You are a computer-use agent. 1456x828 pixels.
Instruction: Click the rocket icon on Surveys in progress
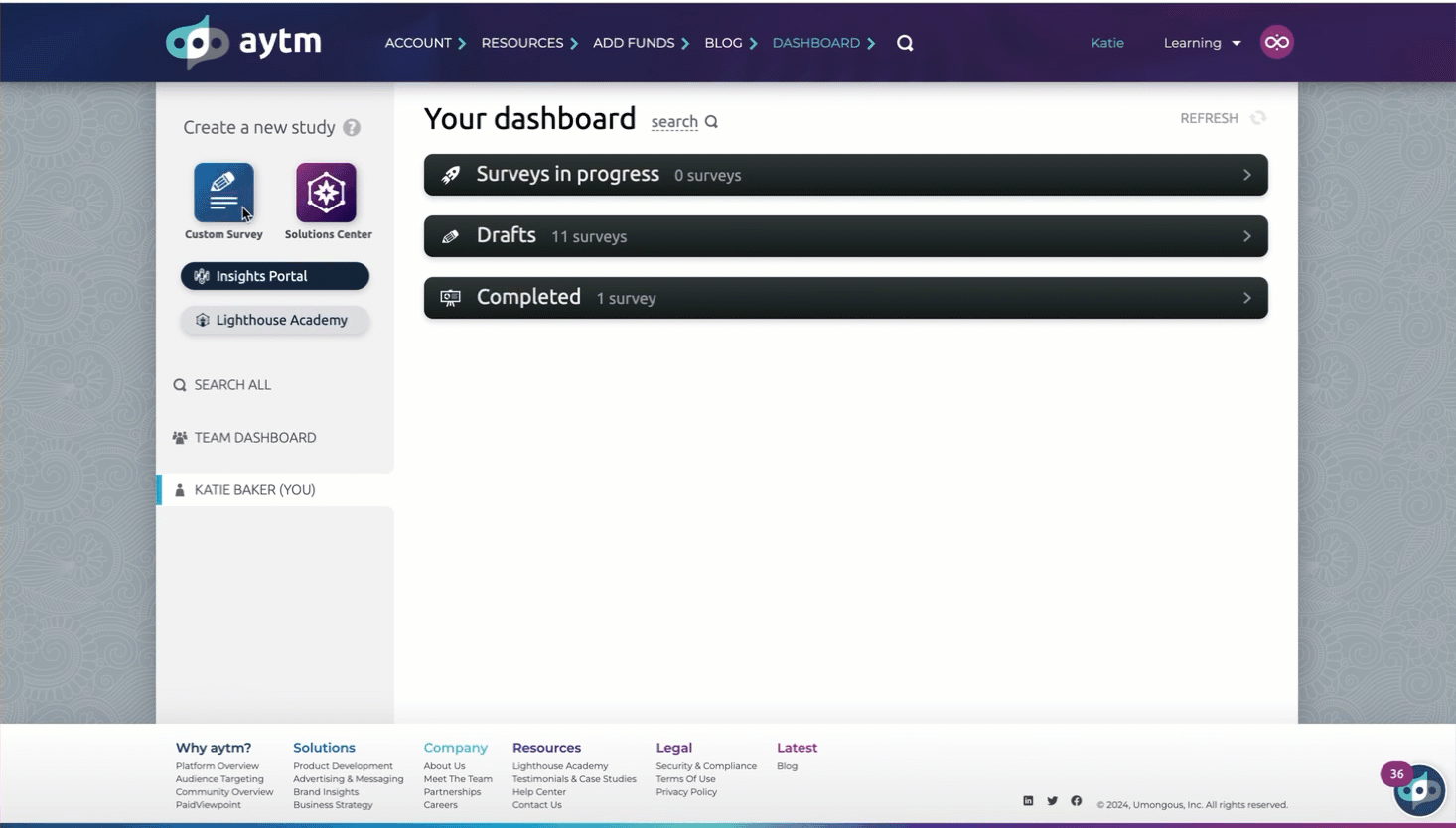[x=451, y=175]
